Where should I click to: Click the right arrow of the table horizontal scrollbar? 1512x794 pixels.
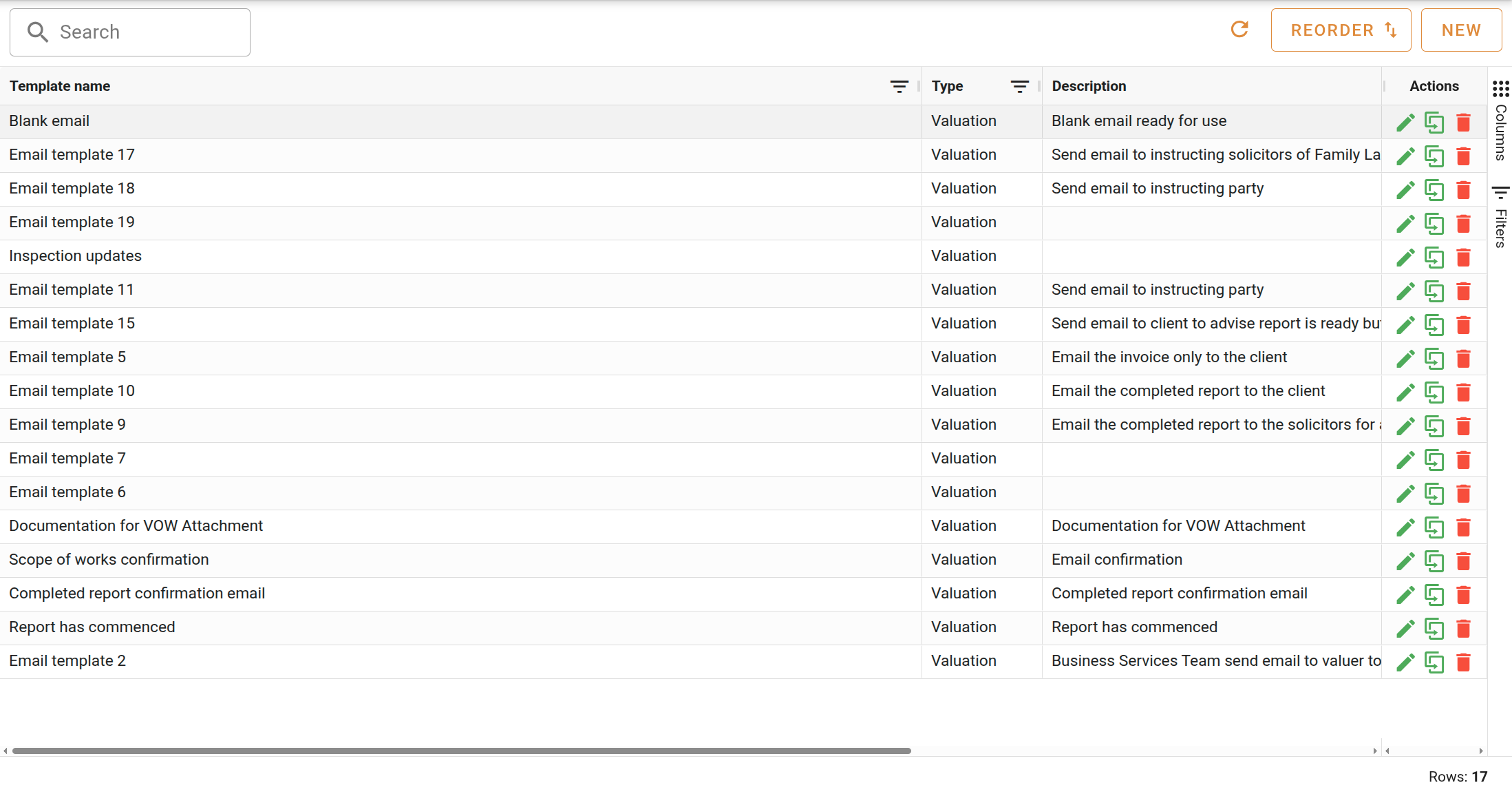point(1374,751)
